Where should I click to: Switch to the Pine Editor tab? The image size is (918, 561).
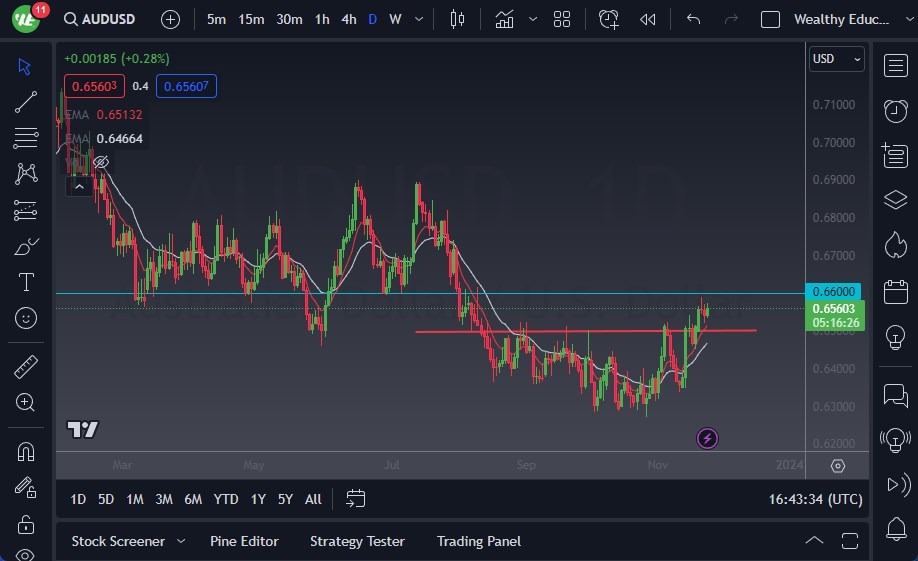point(244,541)
